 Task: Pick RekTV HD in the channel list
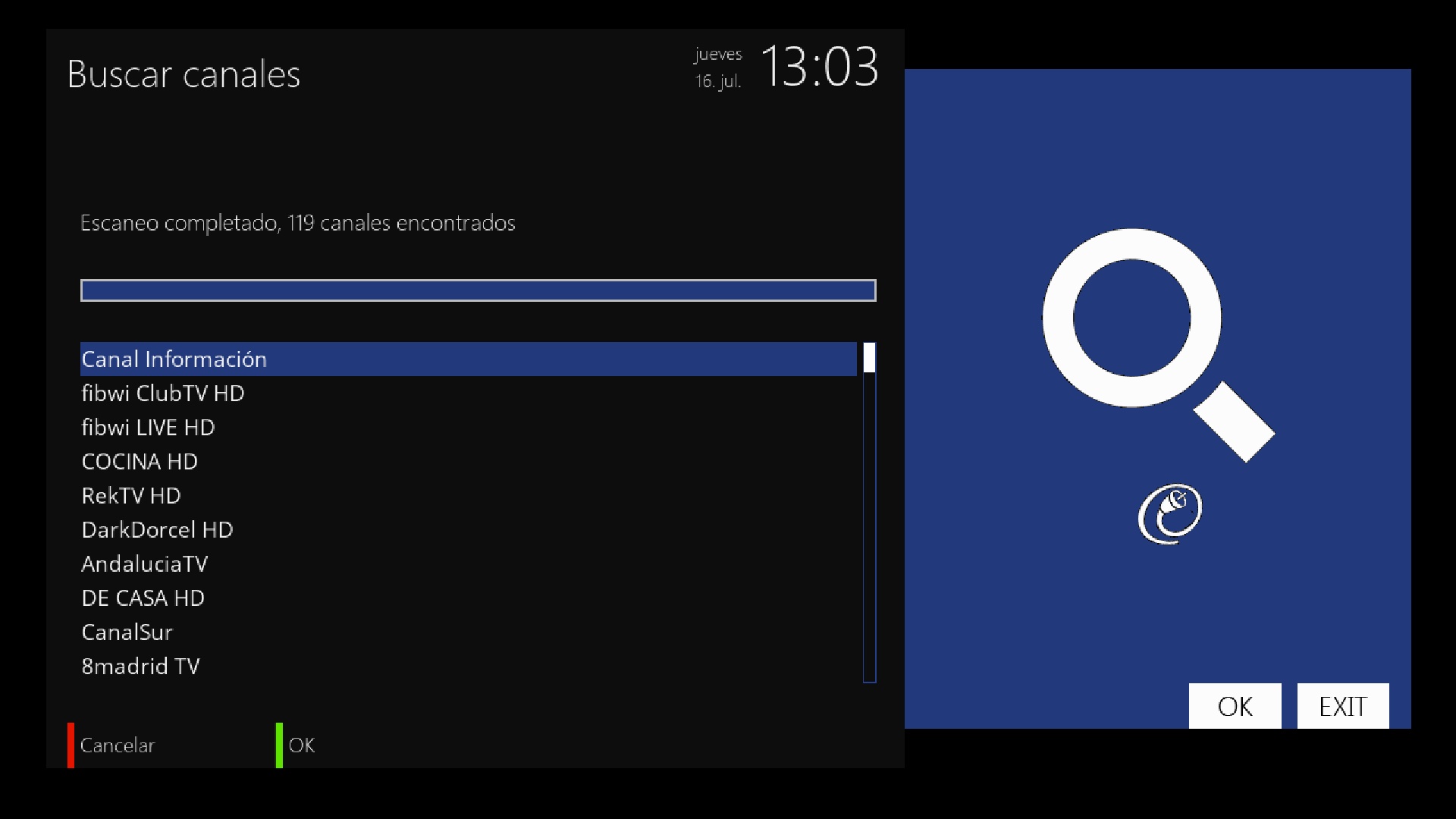point(469,495)
